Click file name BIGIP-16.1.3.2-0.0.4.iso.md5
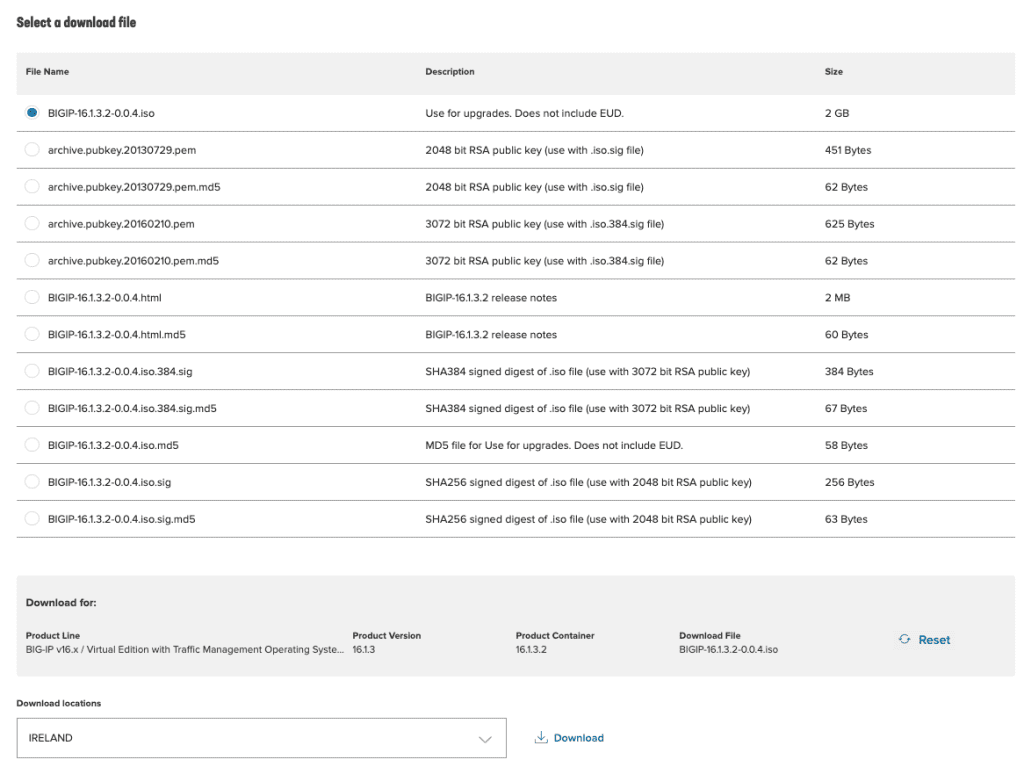The image size is (1024, 767). [x=113, y=446]
